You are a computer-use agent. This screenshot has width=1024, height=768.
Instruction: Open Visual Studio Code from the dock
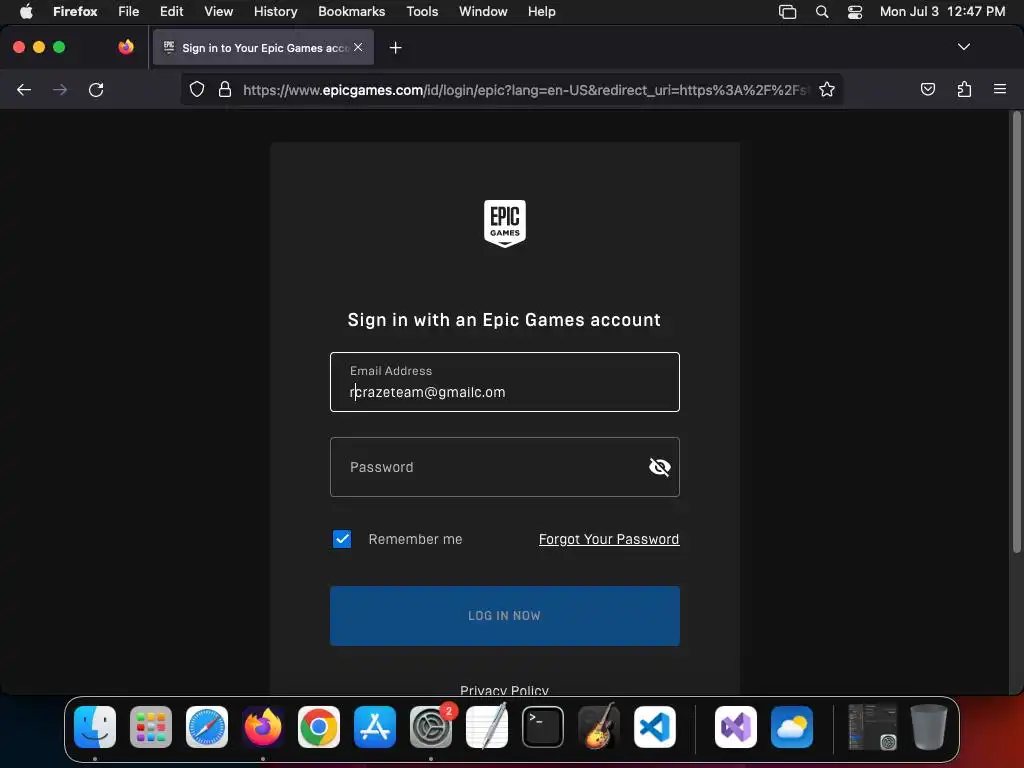pos(654,727)
